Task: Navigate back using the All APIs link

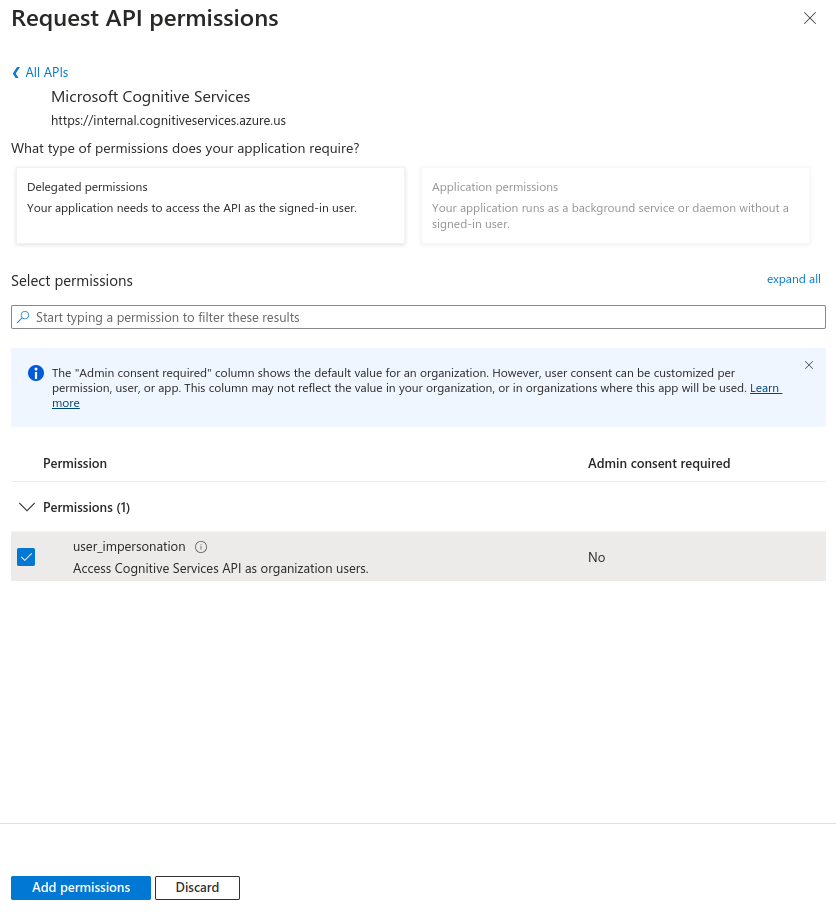Action: (x=46, y=72)
